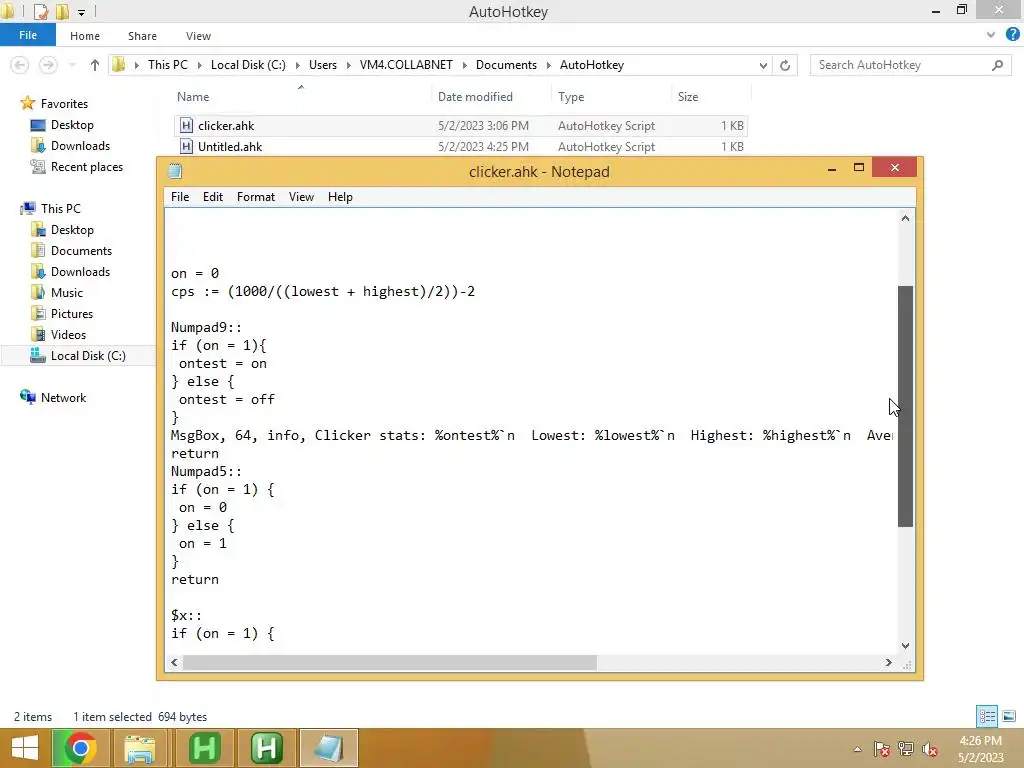Image resolution: width=1024 pixels, height=768 pixels.
Task: Open Downloads under Favorites
Action: (80, 146)
